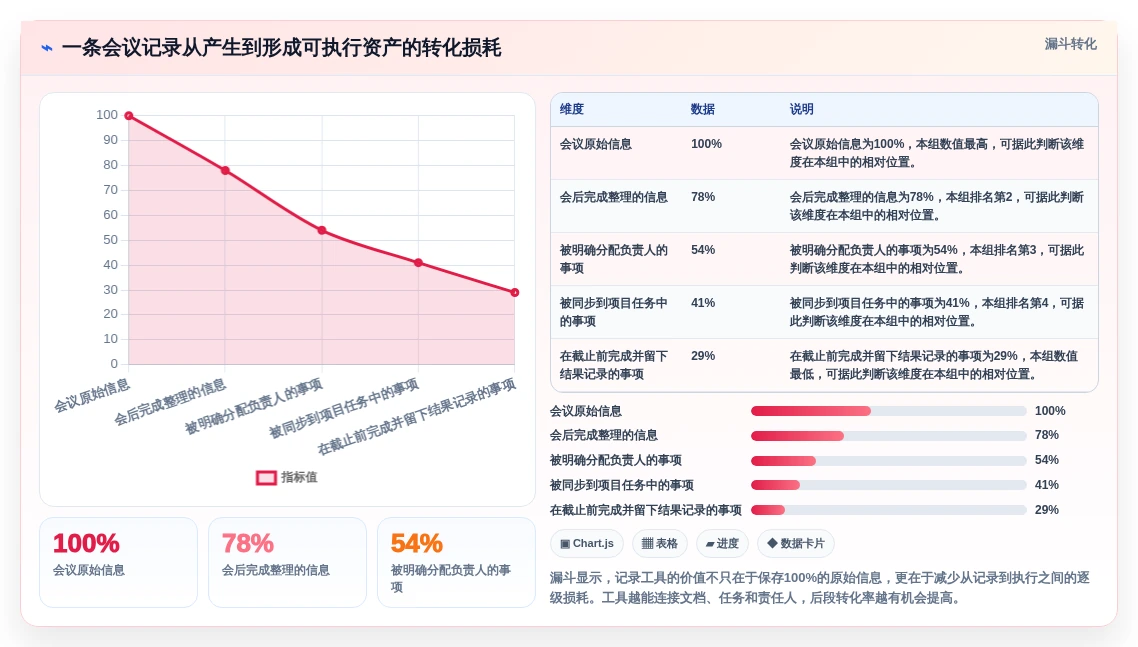Click the 被明确分配负责人的事项 table row name
Viewport: 1138px width, 647px height.
(x=613, y=259)
